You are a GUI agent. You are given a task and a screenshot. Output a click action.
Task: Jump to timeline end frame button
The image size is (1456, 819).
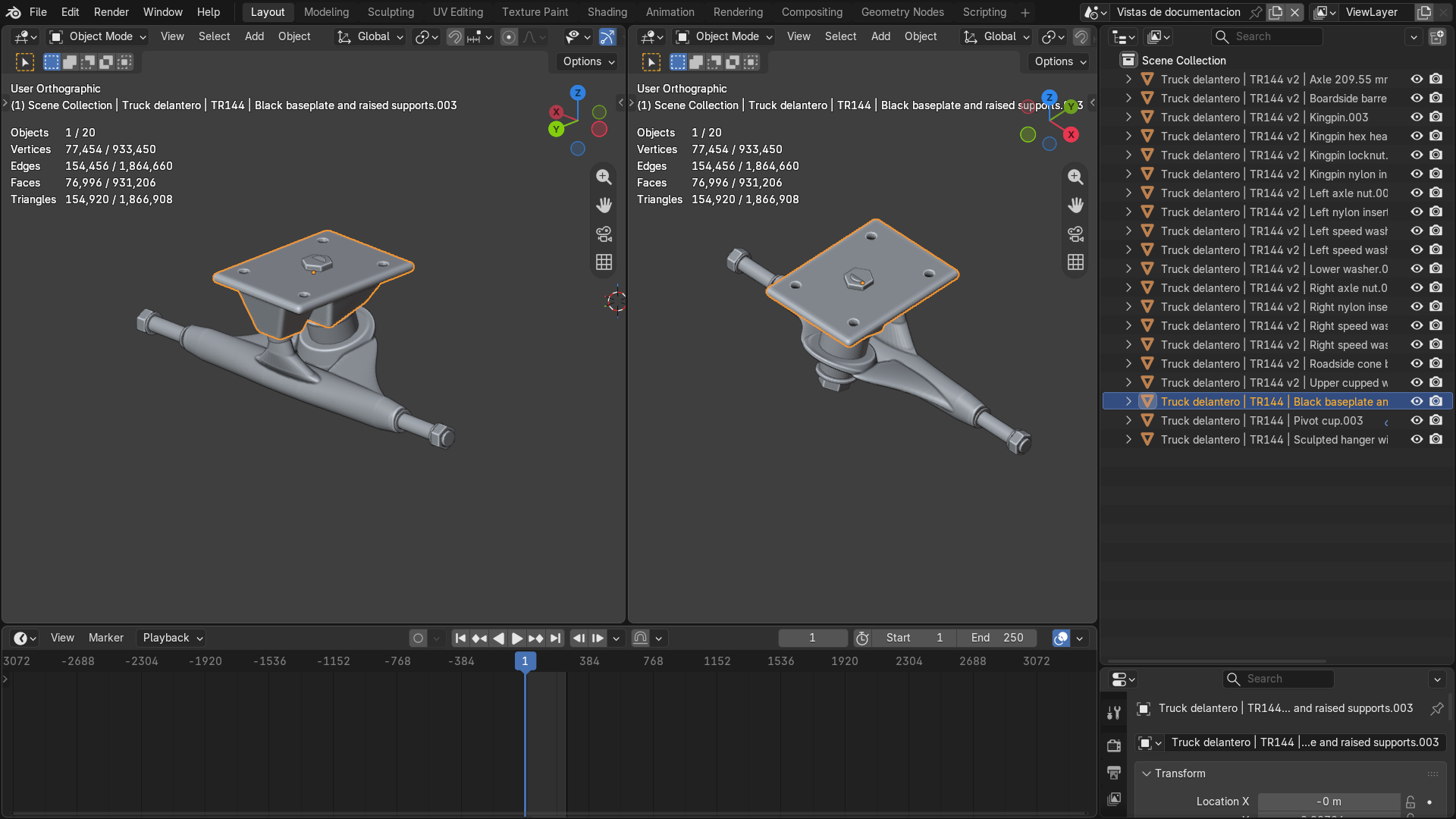[555, 639]
